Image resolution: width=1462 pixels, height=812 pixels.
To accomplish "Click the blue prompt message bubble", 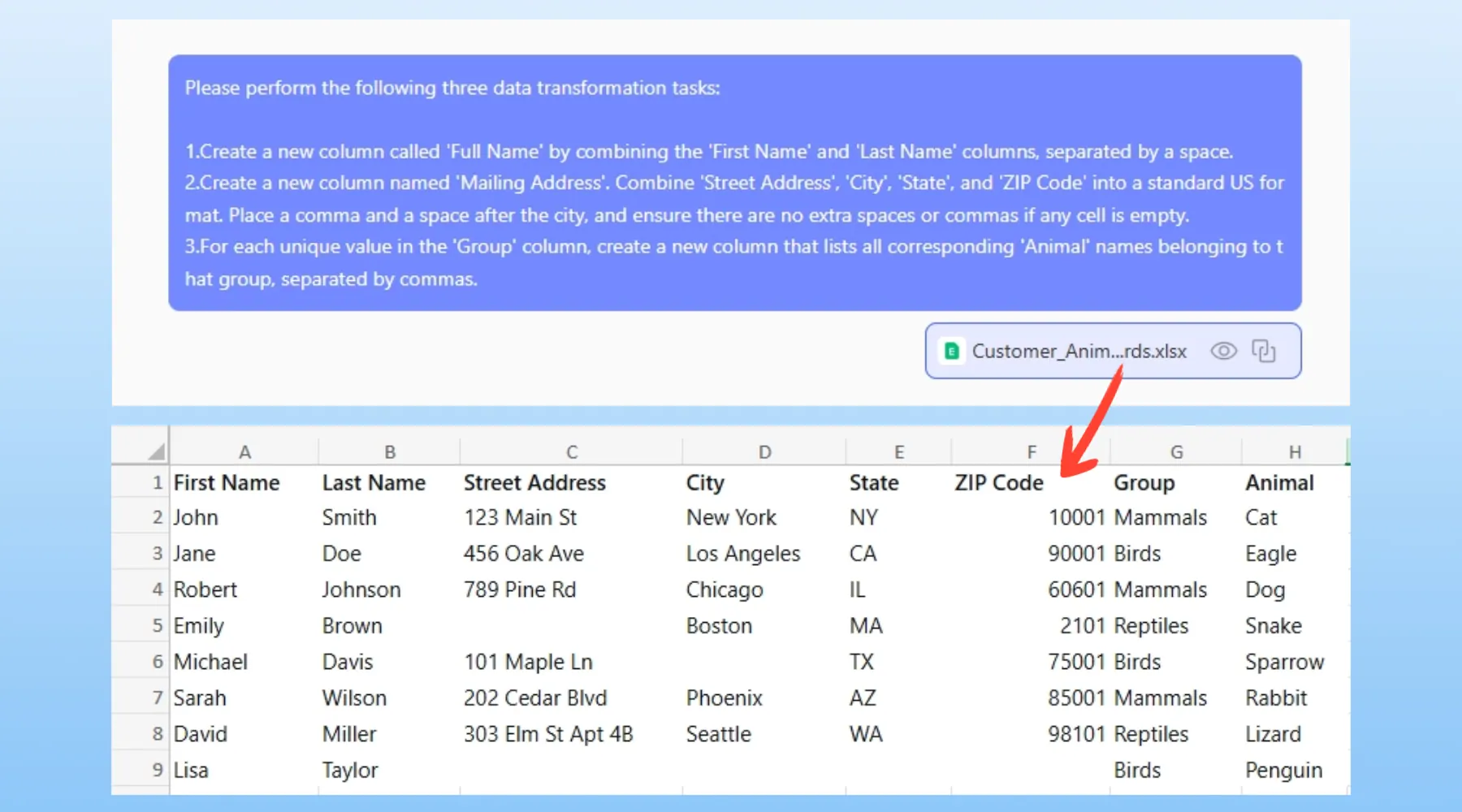I will (x=734, y=183).
